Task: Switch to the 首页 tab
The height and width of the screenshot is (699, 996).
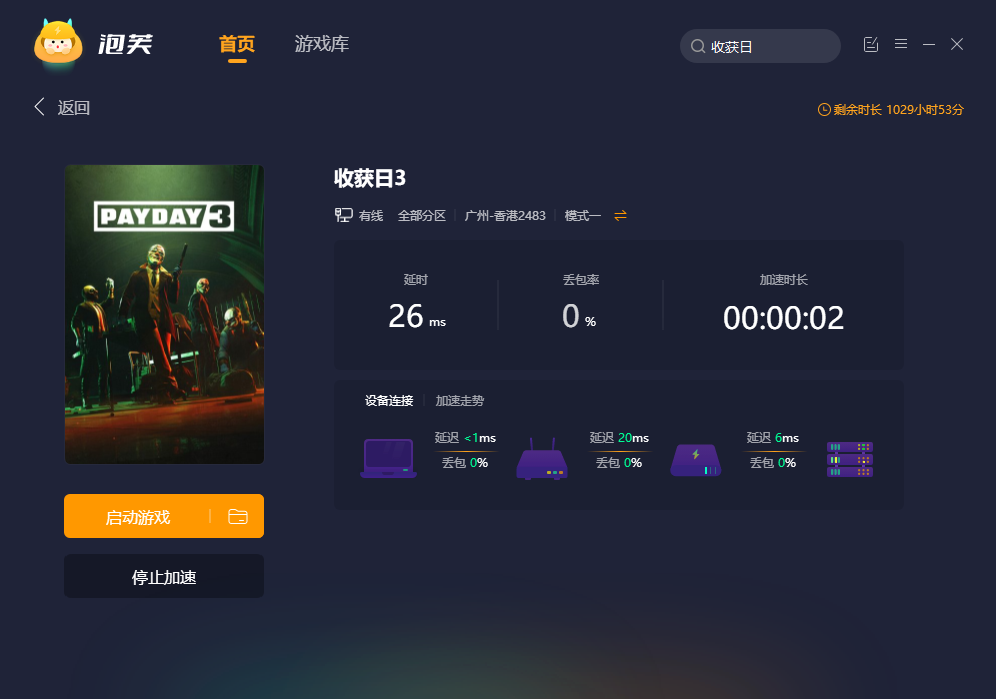Action: point(237,44)
